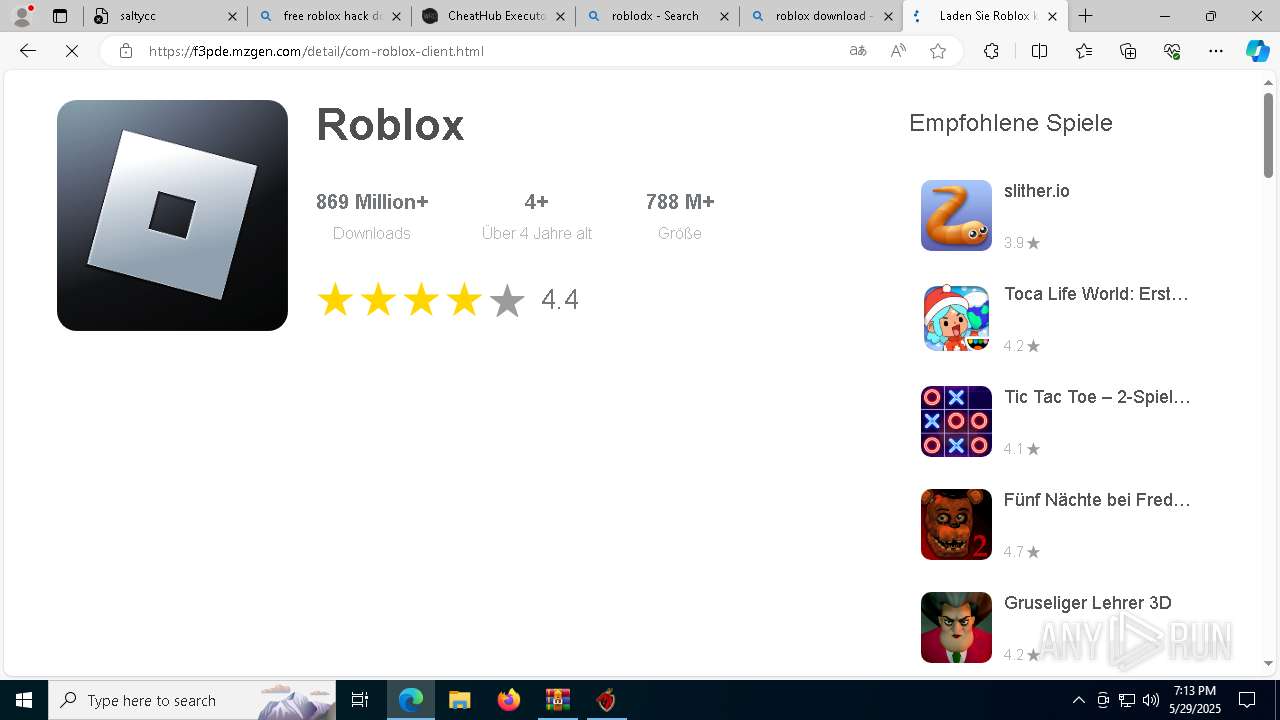Open the translate page icon
The width and height of the screenshot is (1280, 720).
(857, 51)
